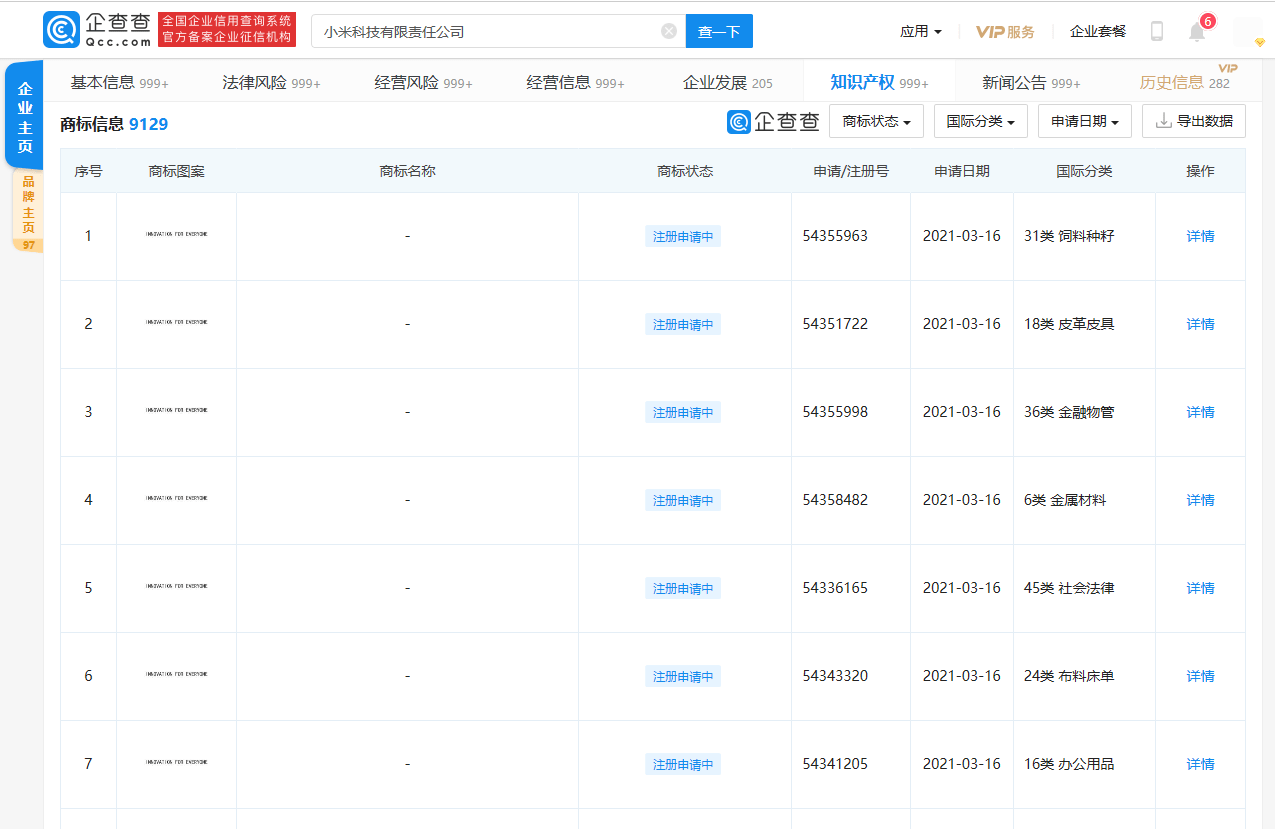Expand the 应用 dropdown menu
Screen dimensions: 1275x829
tap(920, 32)
